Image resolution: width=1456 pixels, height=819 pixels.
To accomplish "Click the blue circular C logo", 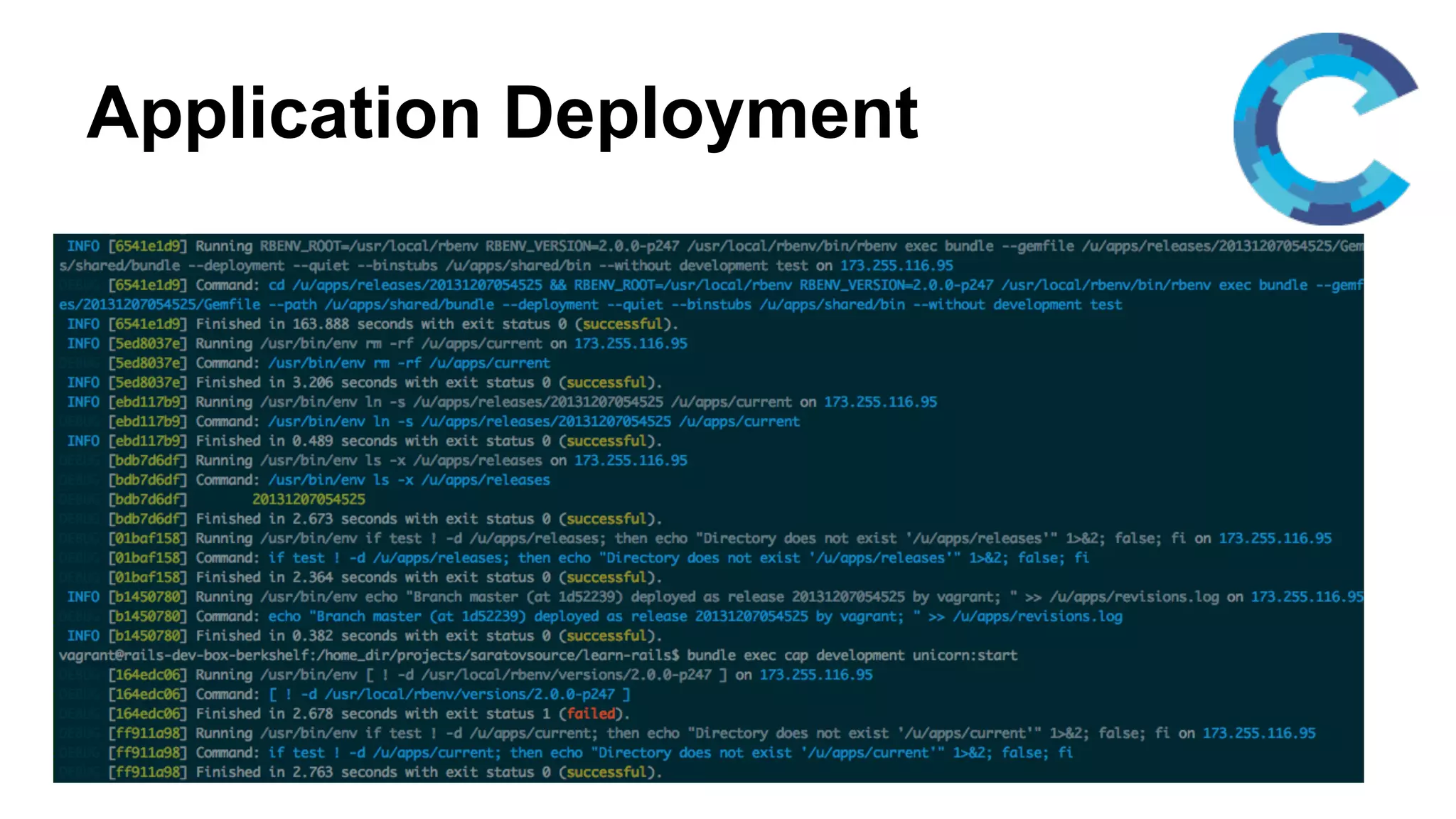I will tap(1326, 129).
